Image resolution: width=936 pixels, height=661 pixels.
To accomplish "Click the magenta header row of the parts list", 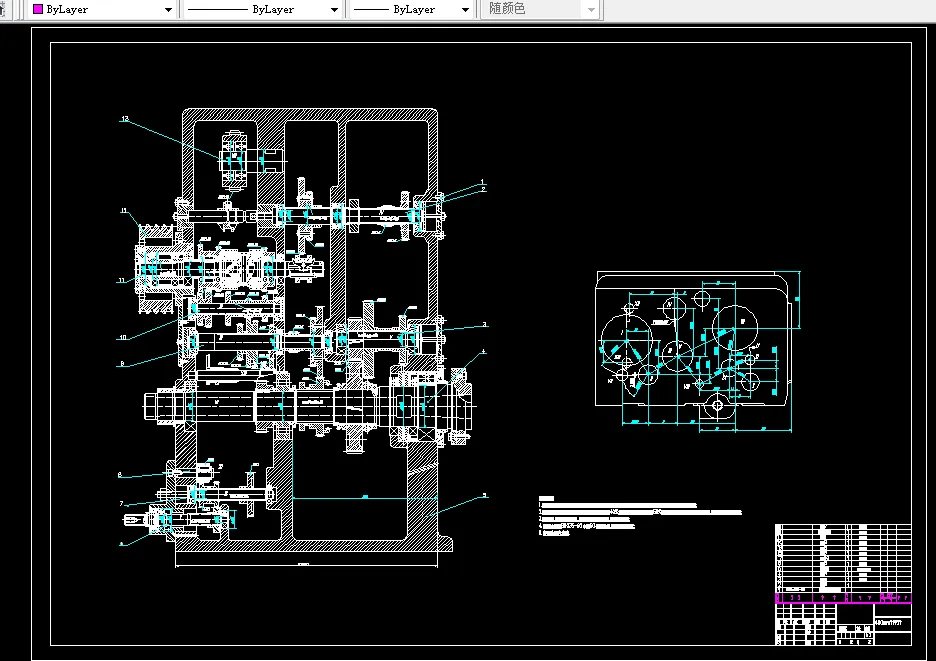I will coord(843,597).
